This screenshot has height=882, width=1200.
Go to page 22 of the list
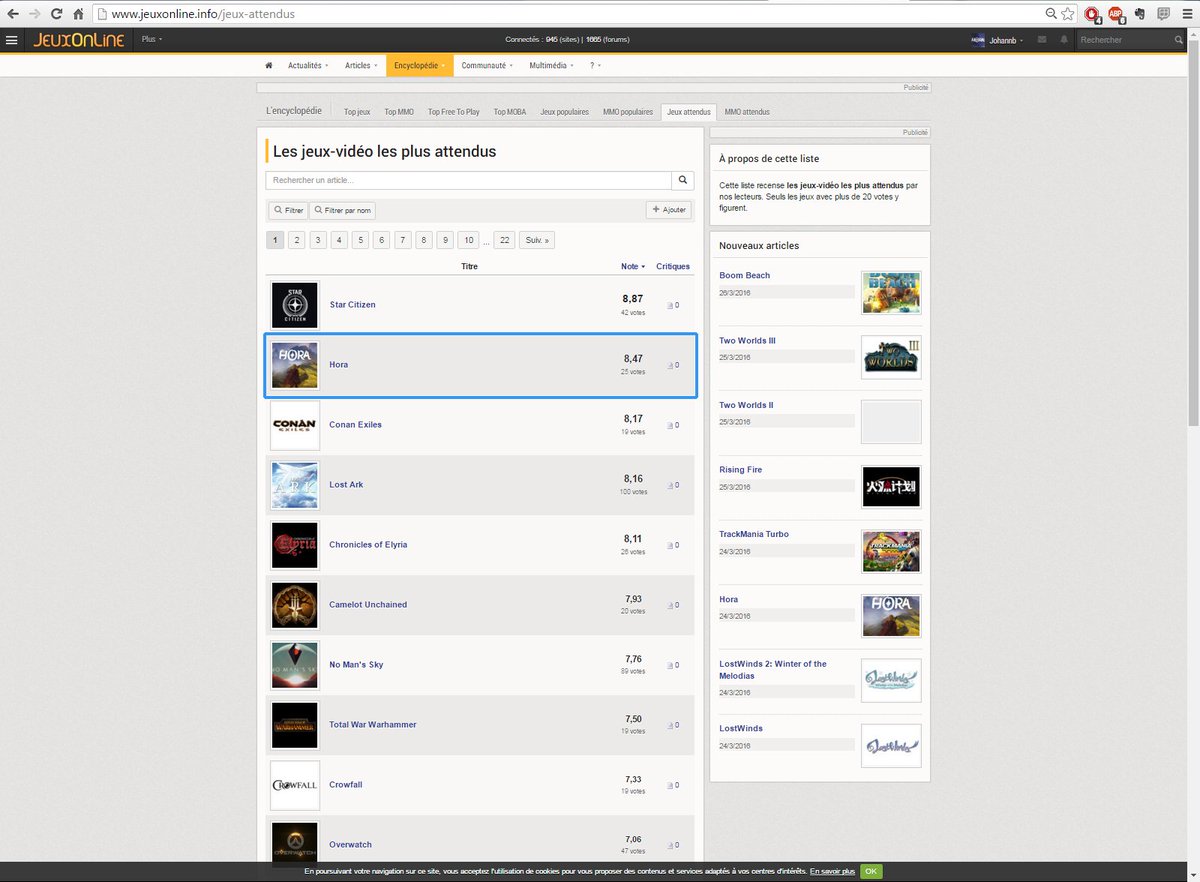coord(505,240)
